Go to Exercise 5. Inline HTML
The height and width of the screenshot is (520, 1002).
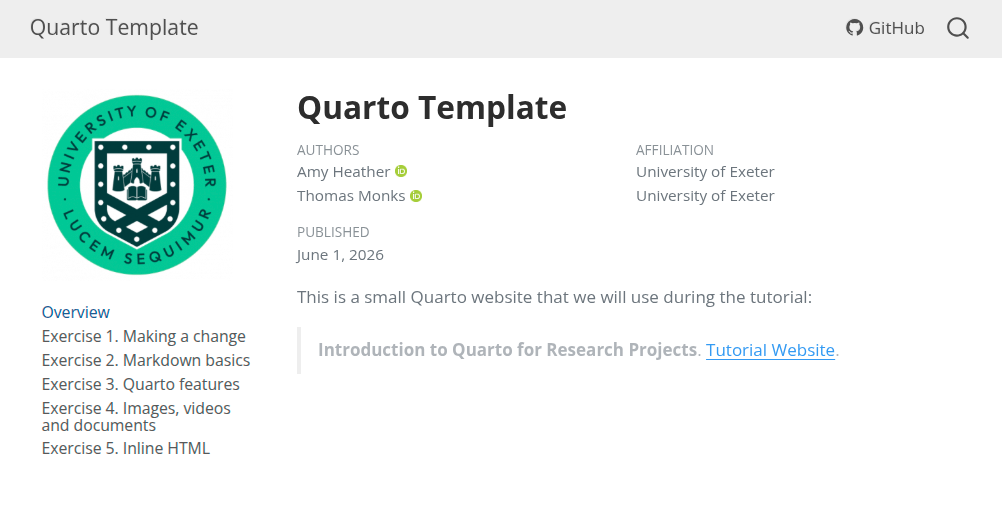126,448
